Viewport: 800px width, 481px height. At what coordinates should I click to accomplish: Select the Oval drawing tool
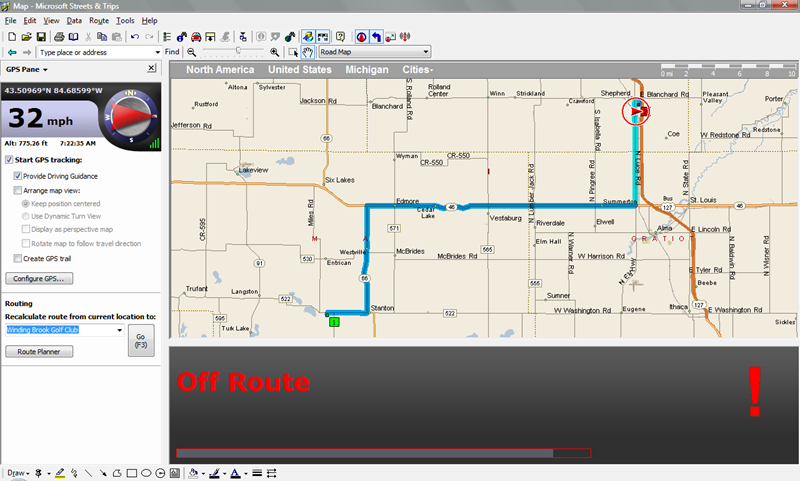[x=146, y=473]
